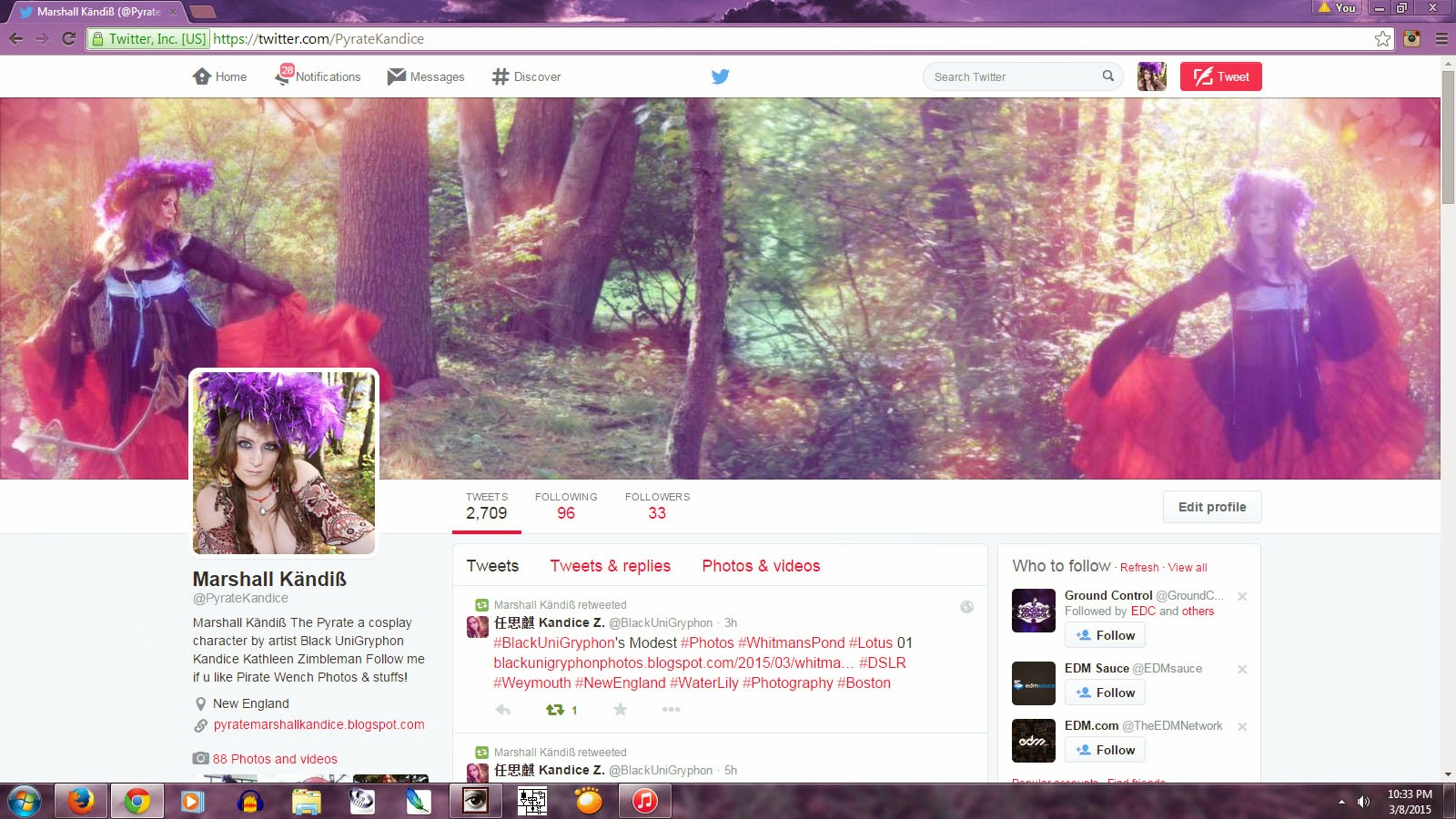Open the Windows Start menu
1456x819 pixels.
click(24, 802)
